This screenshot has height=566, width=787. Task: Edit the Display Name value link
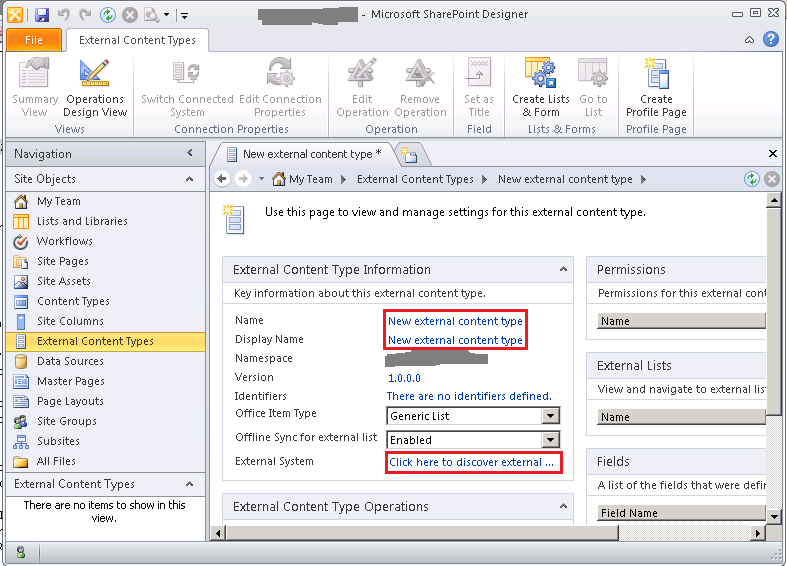[455, 340]
